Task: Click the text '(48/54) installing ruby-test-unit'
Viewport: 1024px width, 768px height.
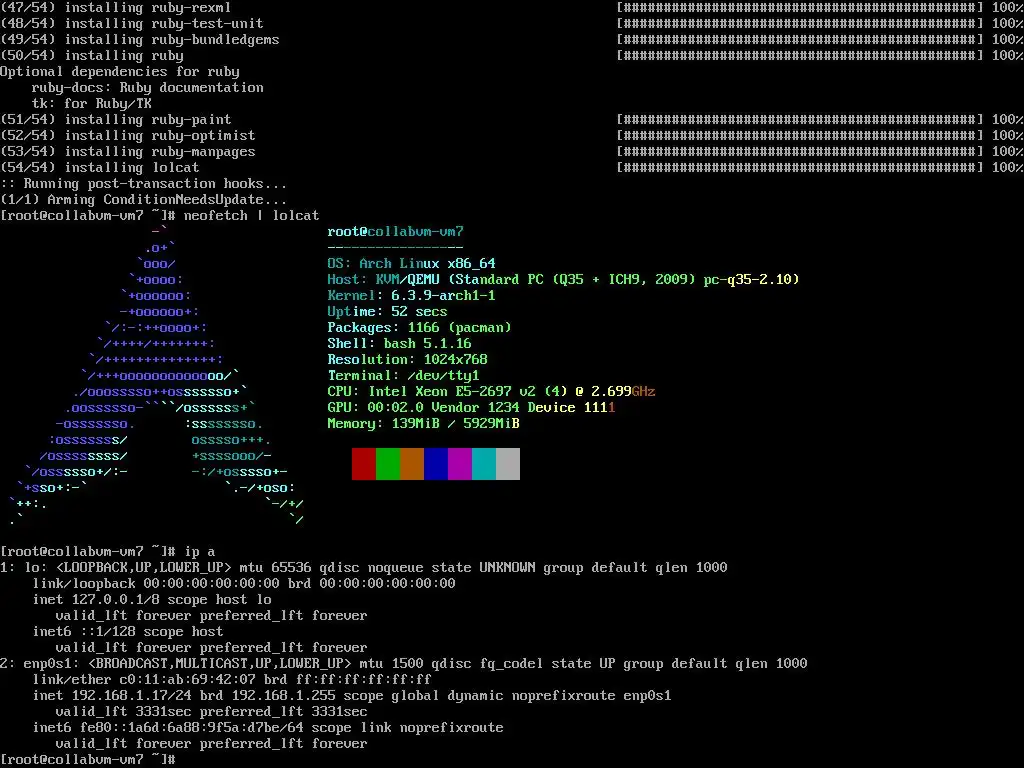Action: point(132,24)
